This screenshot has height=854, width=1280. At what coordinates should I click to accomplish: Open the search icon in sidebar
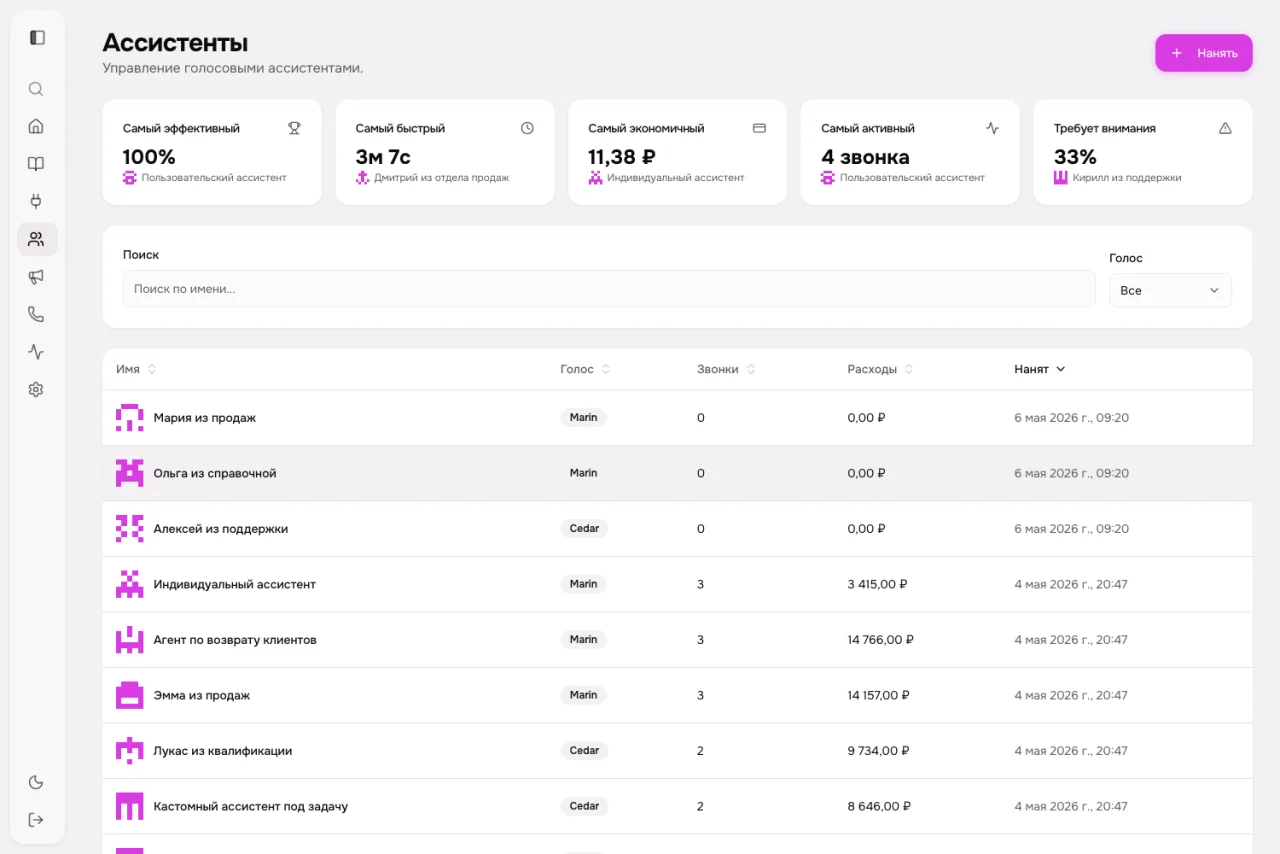[36, 89]
